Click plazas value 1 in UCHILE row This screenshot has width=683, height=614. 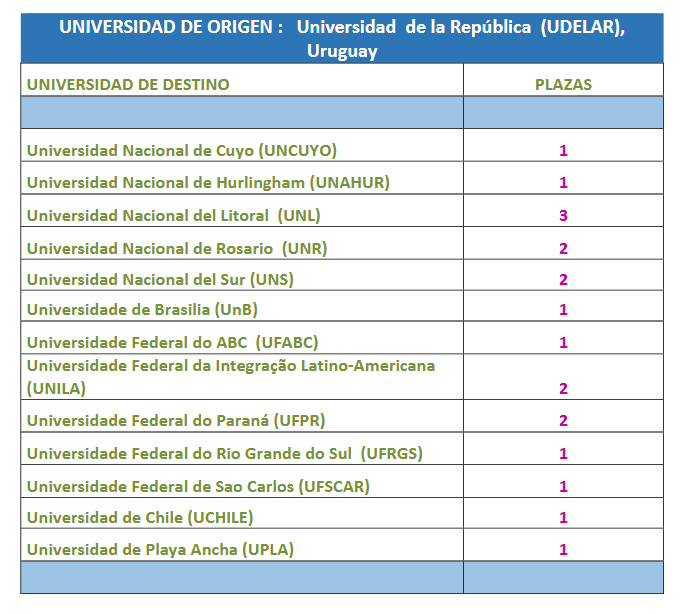point(563,518)
